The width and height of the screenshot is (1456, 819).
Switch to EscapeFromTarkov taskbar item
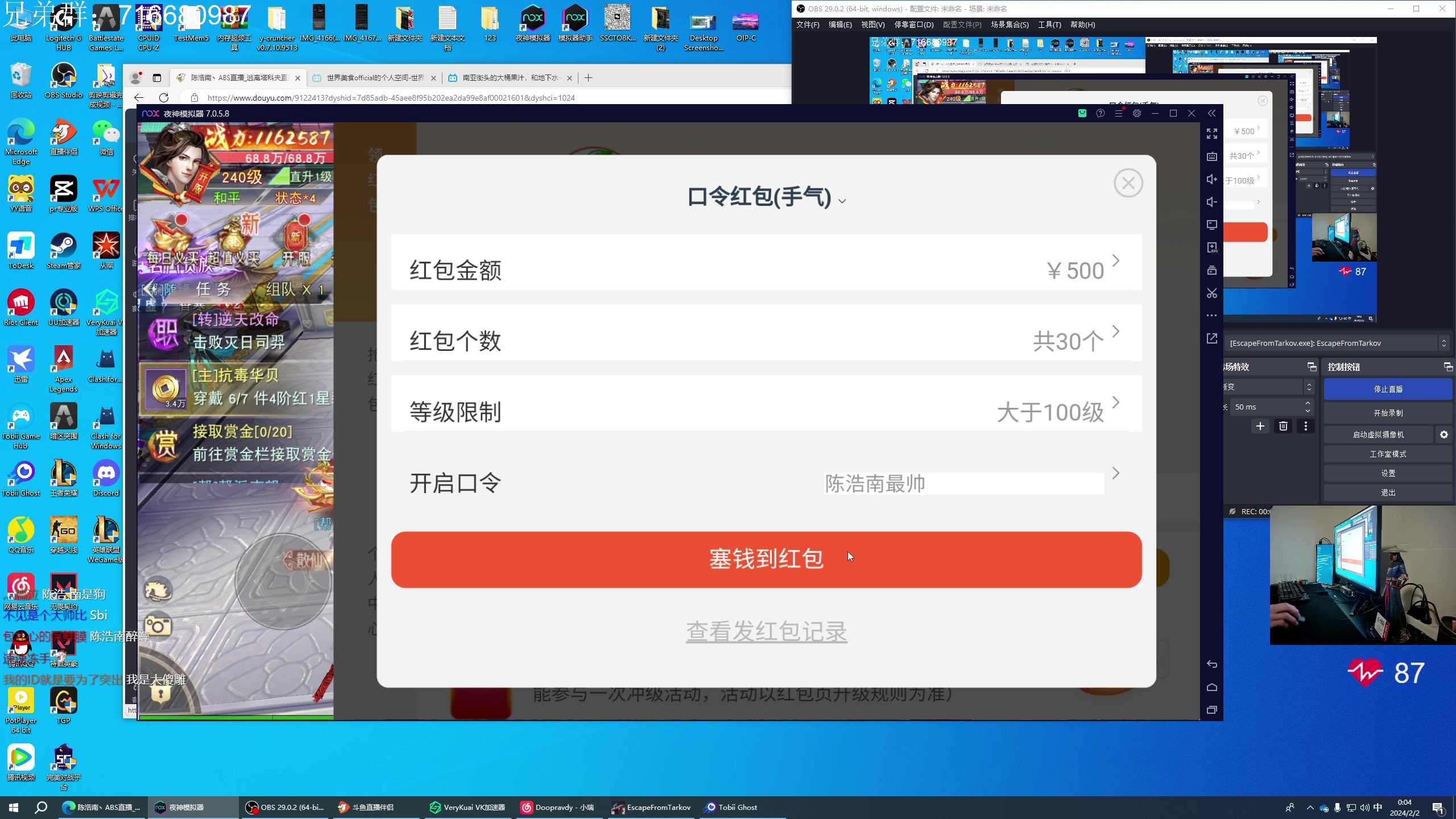[651, 807]
